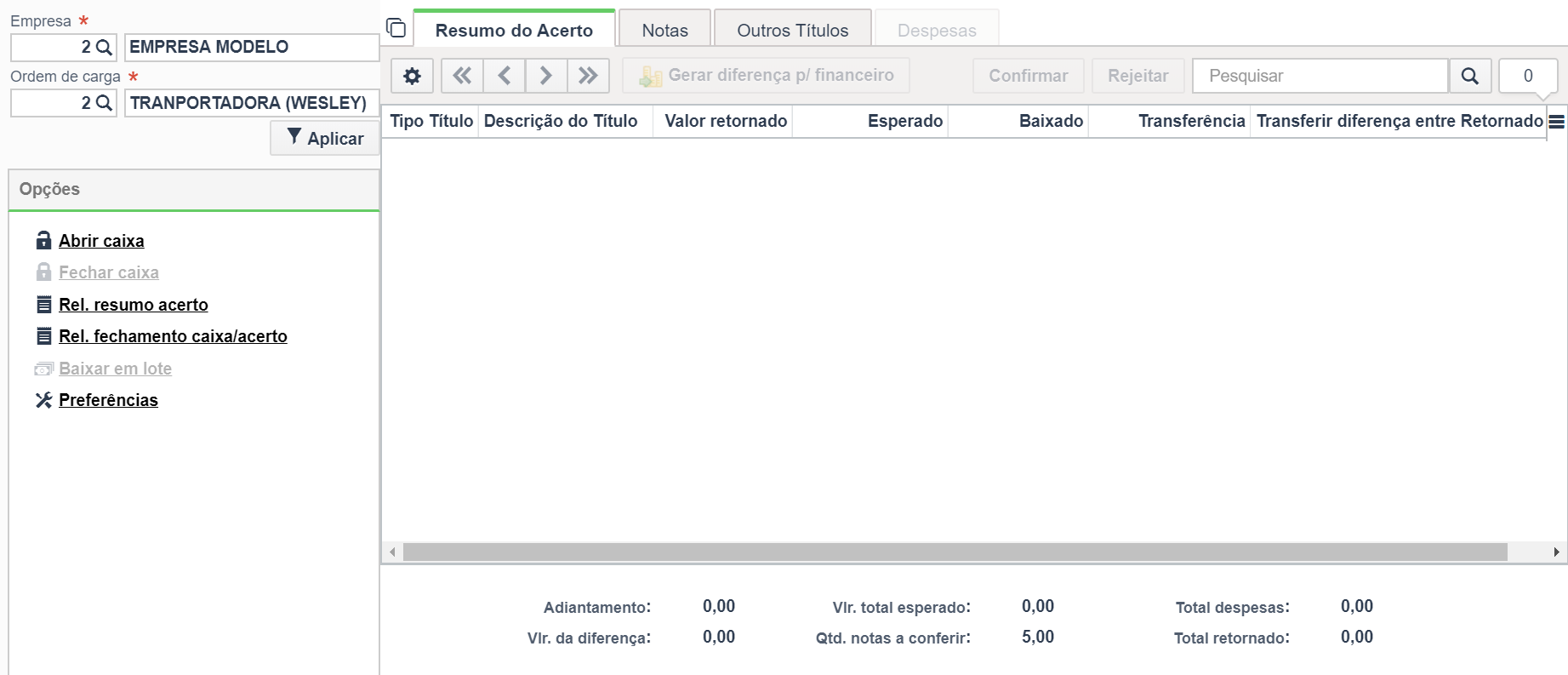Click the Aplicar filter button

325,138
